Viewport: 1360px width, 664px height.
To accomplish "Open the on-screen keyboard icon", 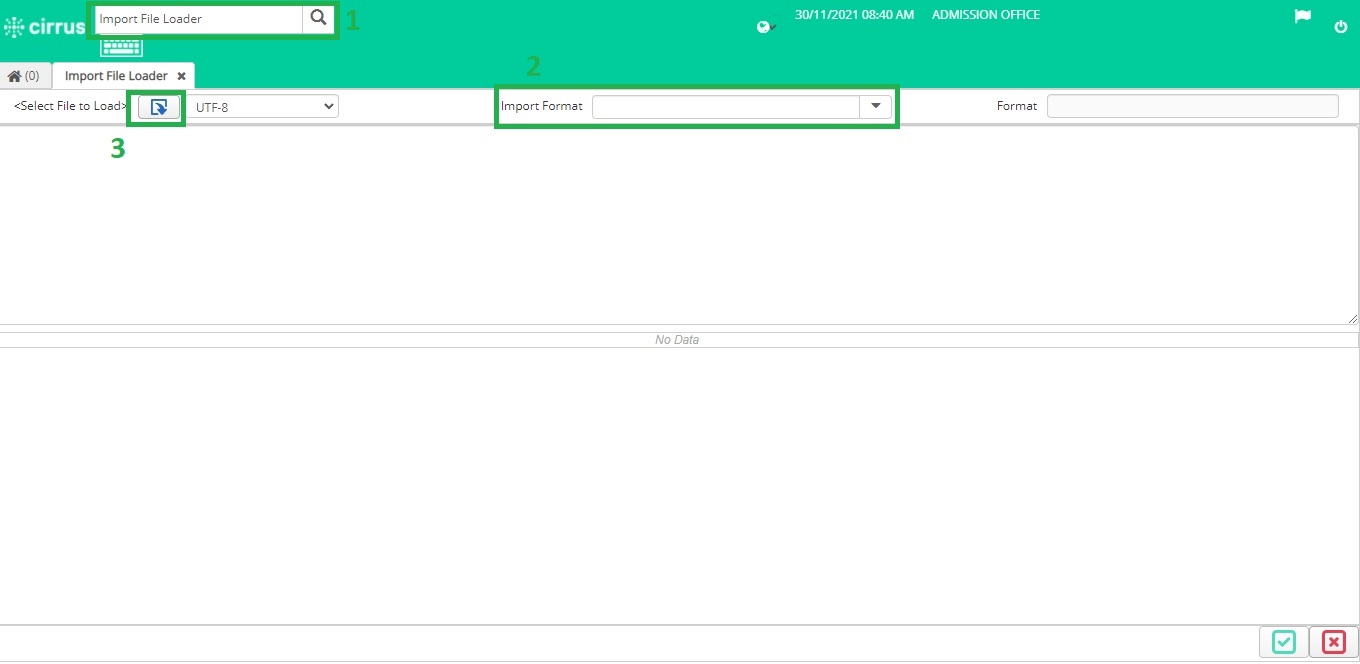I will pyautogui.click(x=121, y=46).
